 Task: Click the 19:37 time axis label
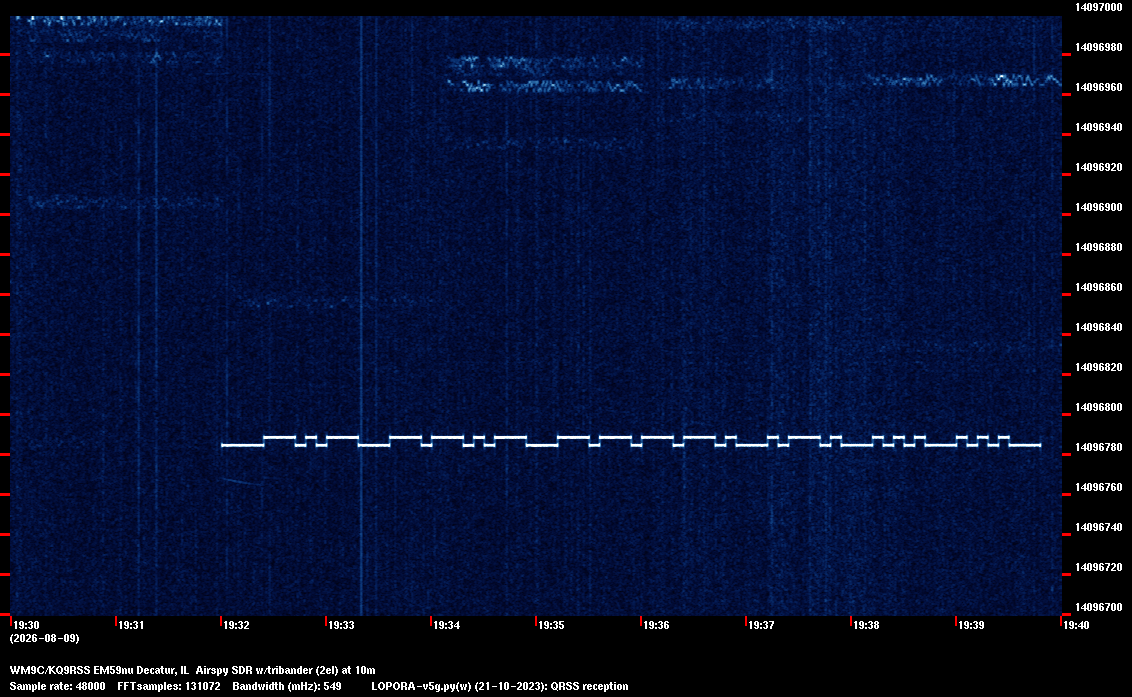tap(761, 625)
